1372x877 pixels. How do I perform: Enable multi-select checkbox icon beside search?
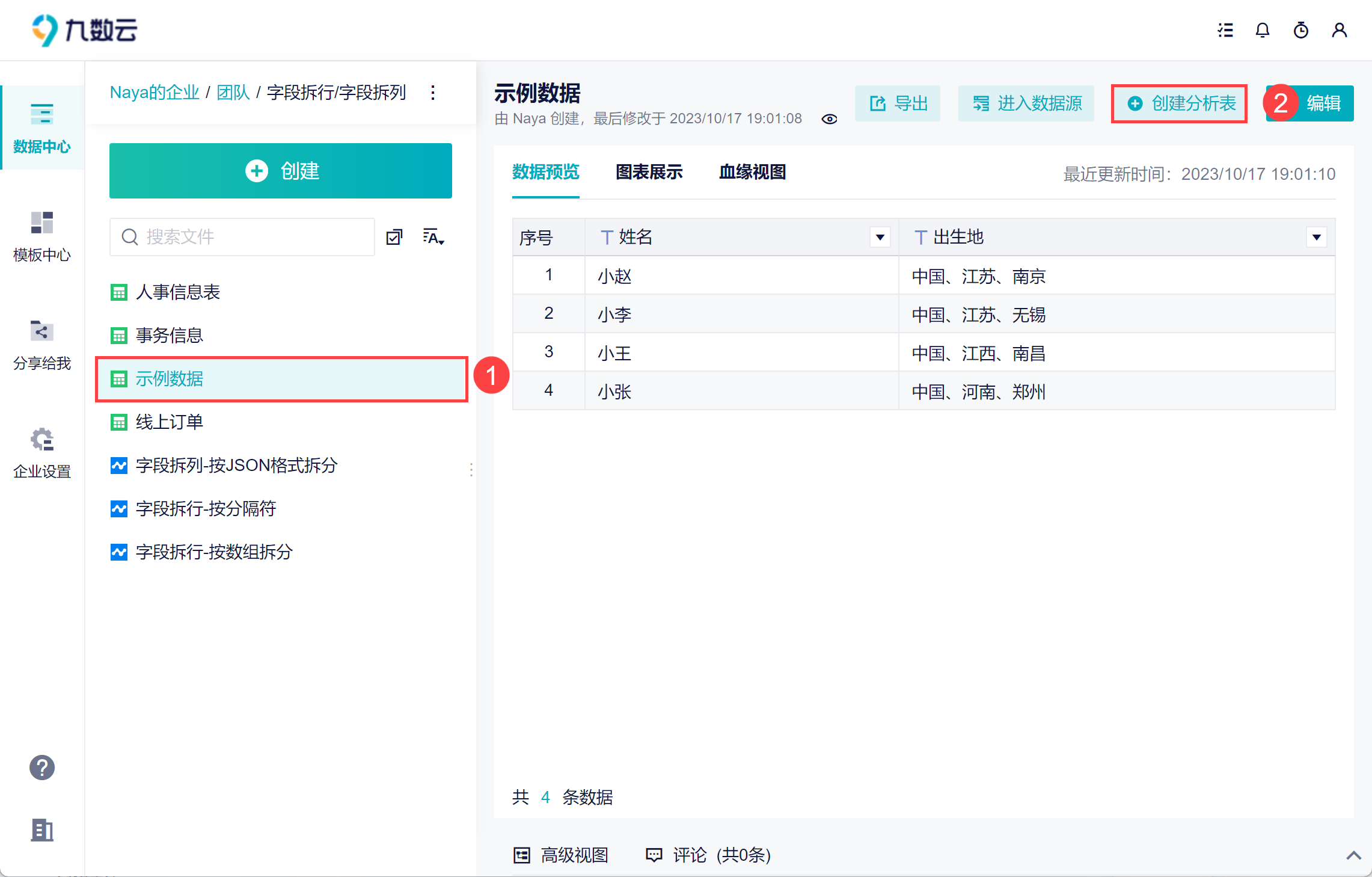pos(394,237)
